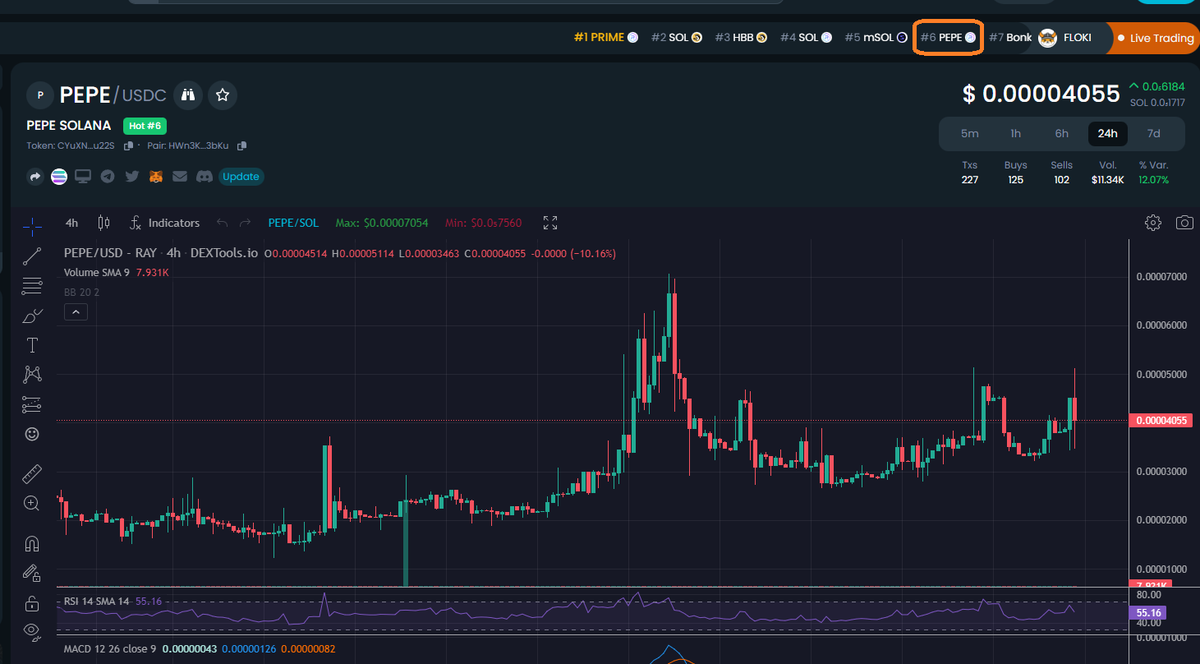The width and height of the screenshot is (1200, 664).
Task: Open candlestick chart style selector
Action: pyautogui.click(x=102, y=223)
